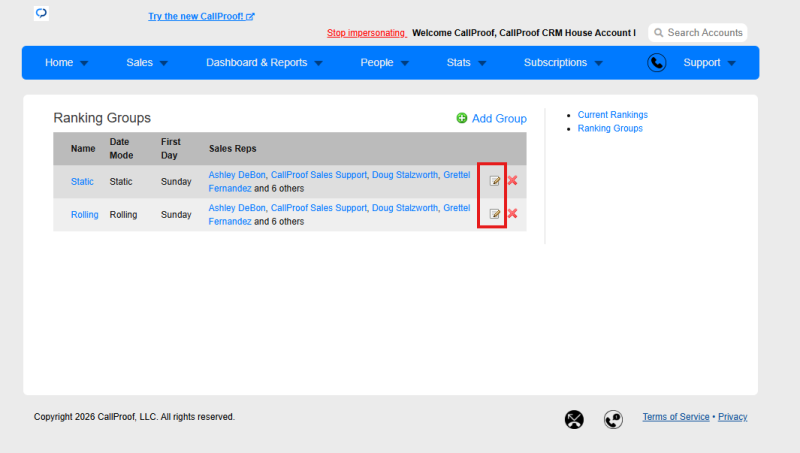This screenshot has height=453, width=800.
Task: Open the Current Rankings link
Action: 612,115
